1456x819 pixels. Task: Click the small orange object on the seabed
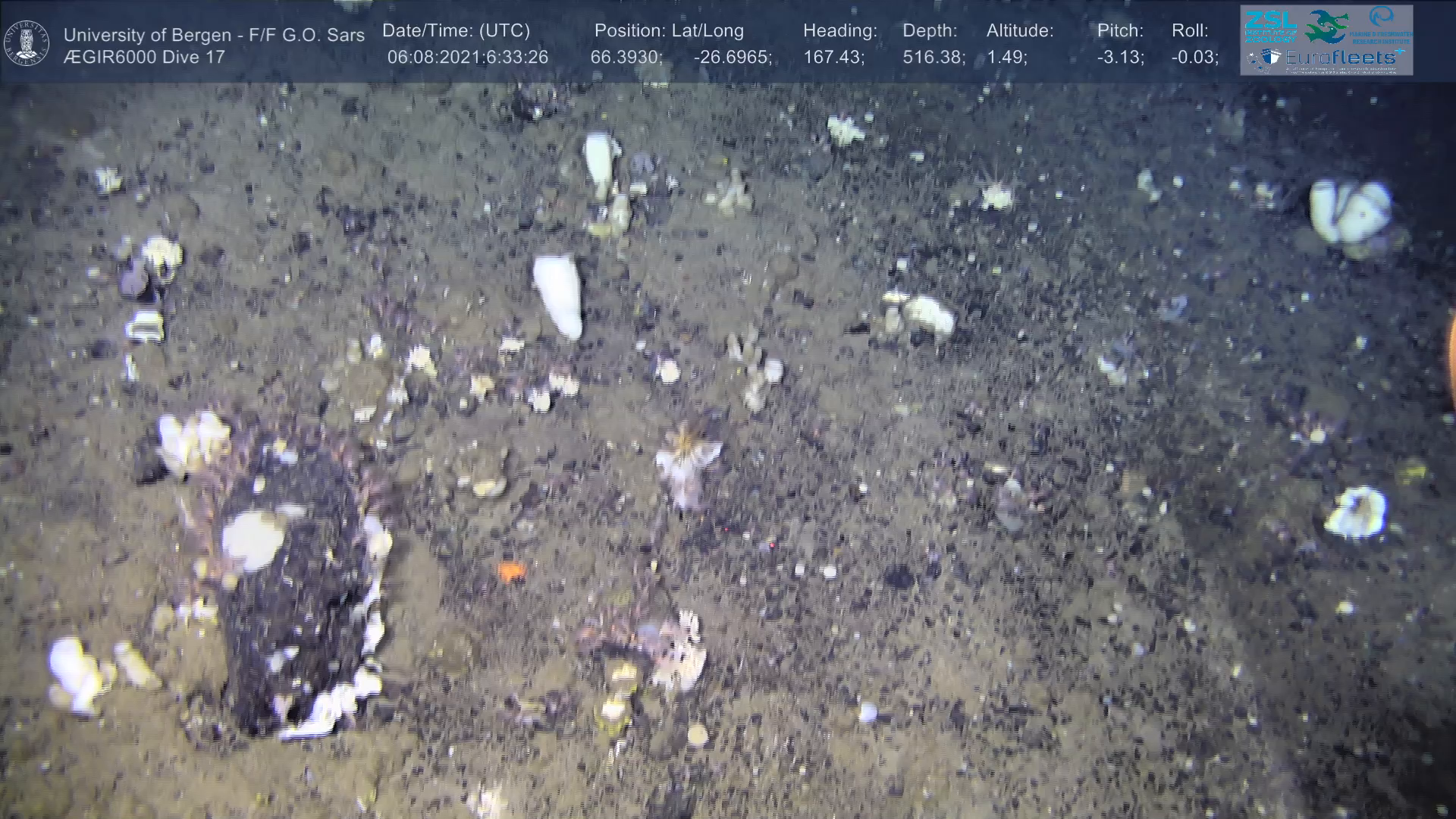511,570
